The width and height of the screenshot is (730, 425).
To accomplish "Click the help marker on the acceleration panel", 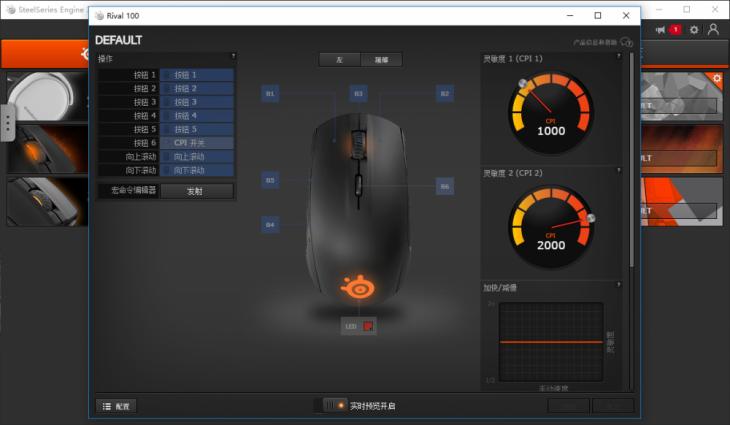I will (619, 284).
